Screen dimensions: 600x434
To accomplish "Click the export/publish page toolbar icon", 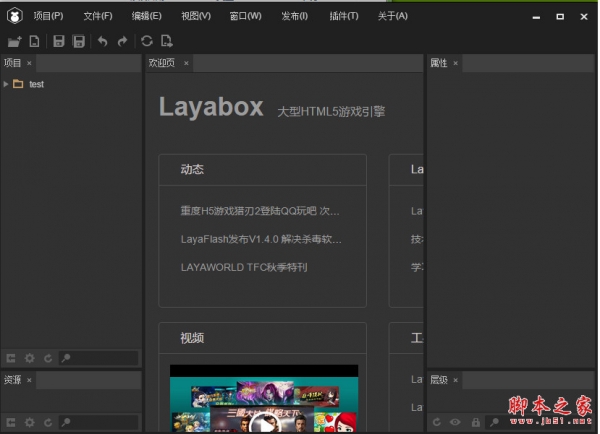I will [167, 41].
